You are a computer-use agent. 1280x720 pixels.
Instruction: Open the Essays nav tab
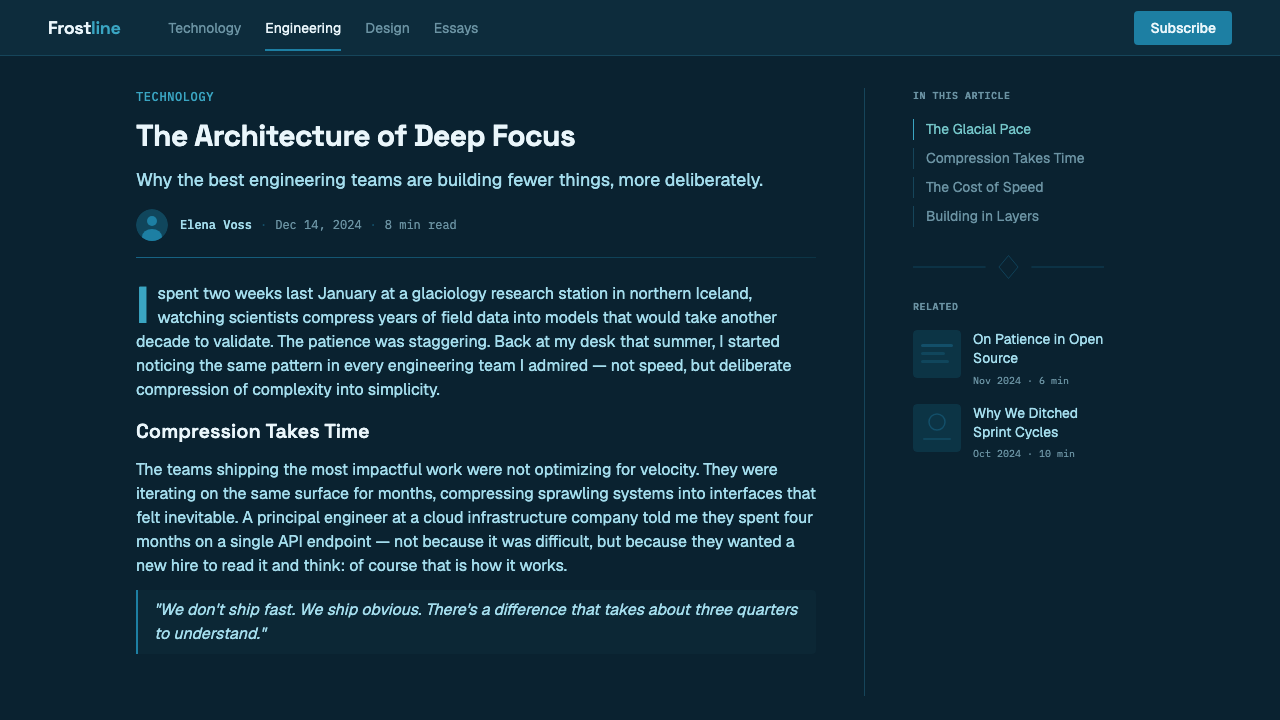[x=456, y=28]
